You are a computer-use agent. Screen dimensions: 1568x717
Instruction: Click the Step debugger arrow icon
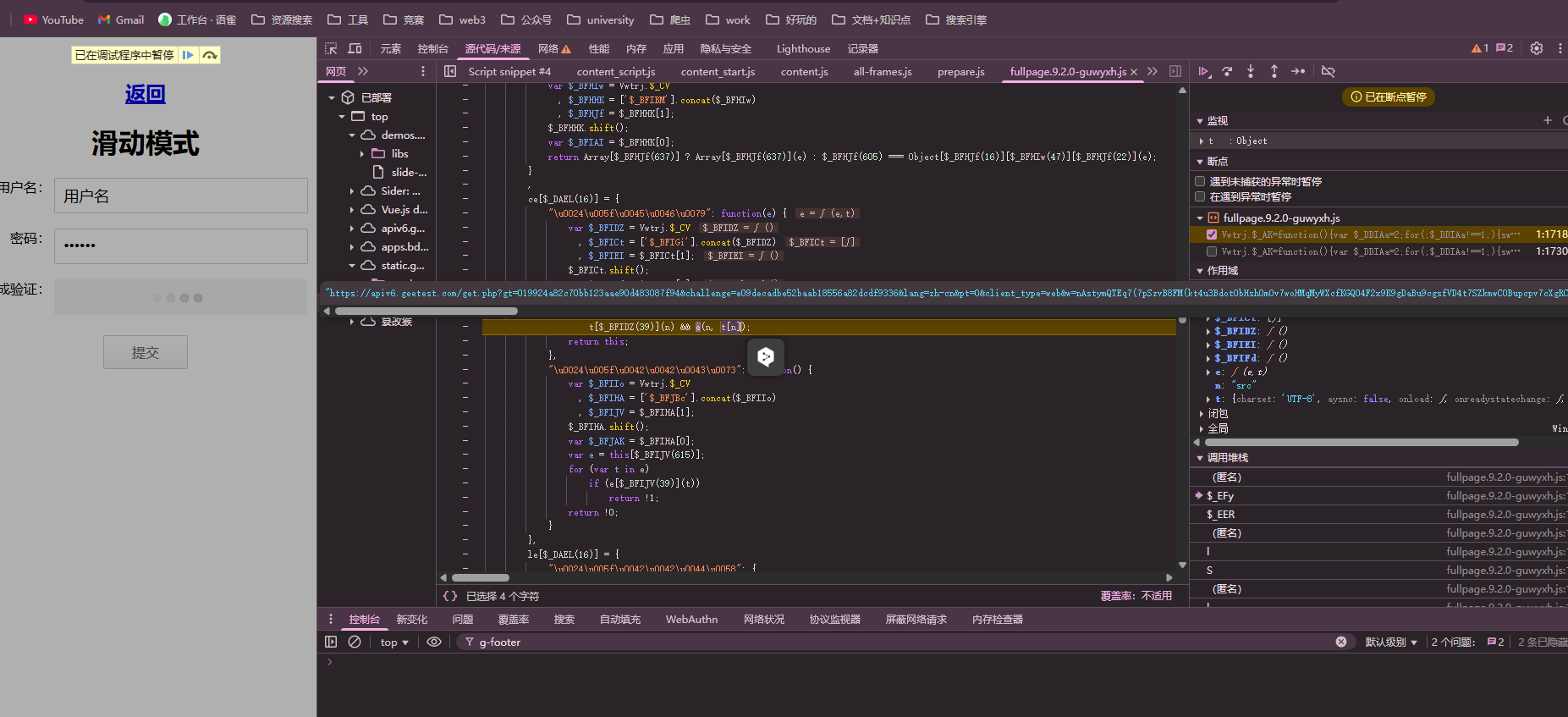[x=1298, y=72]
